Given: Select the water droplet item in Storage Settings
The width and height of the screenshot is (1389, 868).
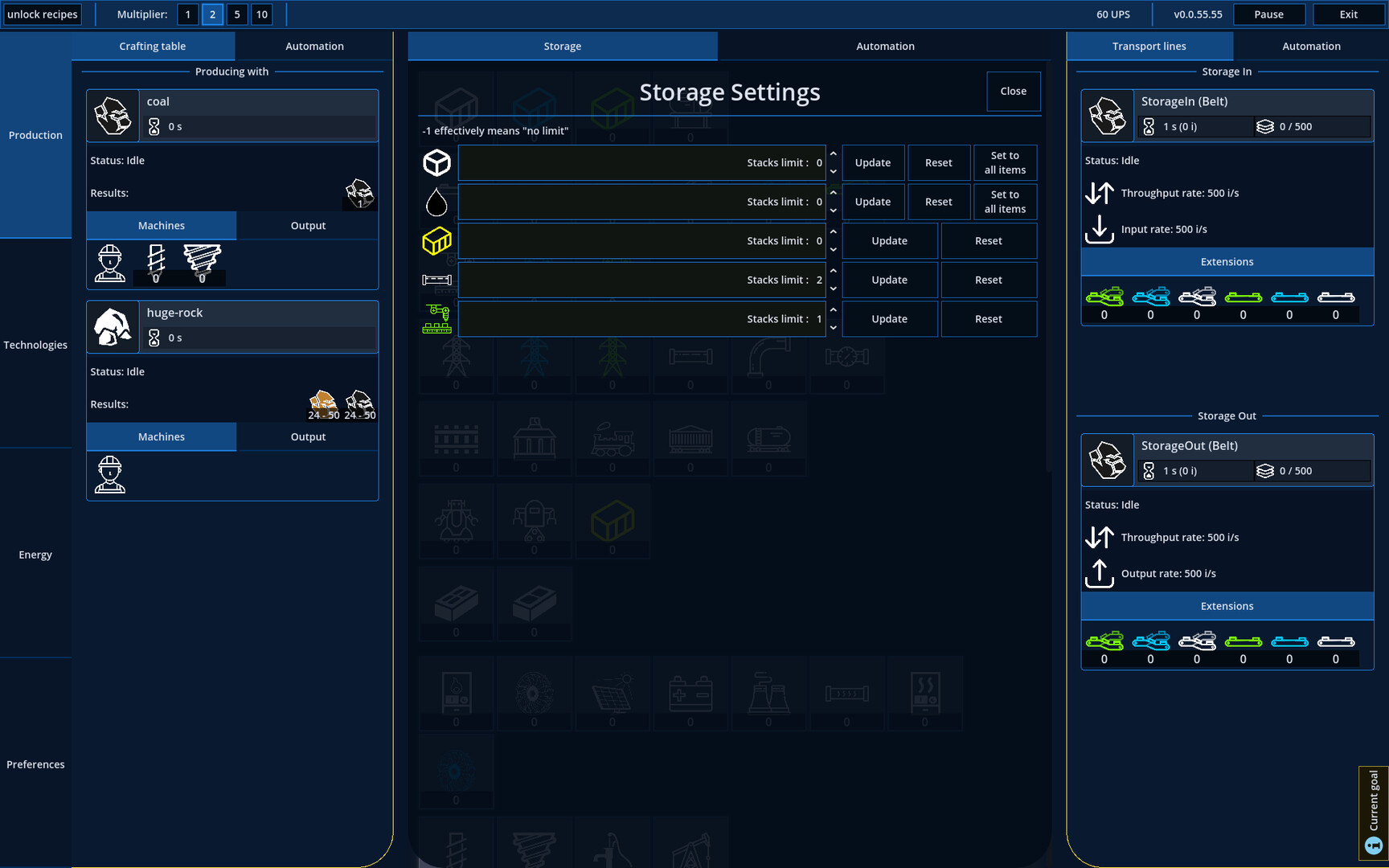Looking at the screenshot, I should pos(436,201).
